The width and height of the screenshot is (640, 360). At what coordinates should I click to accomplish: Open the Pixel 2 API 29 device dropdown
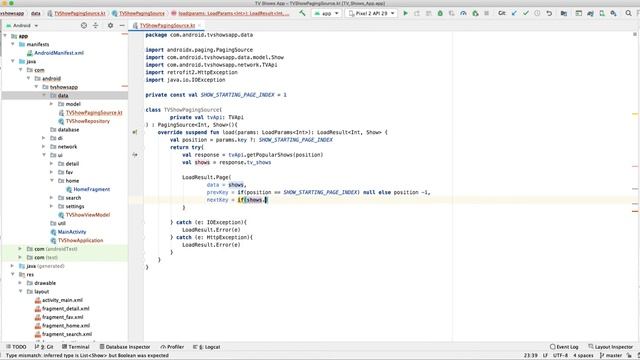[371, 13]
